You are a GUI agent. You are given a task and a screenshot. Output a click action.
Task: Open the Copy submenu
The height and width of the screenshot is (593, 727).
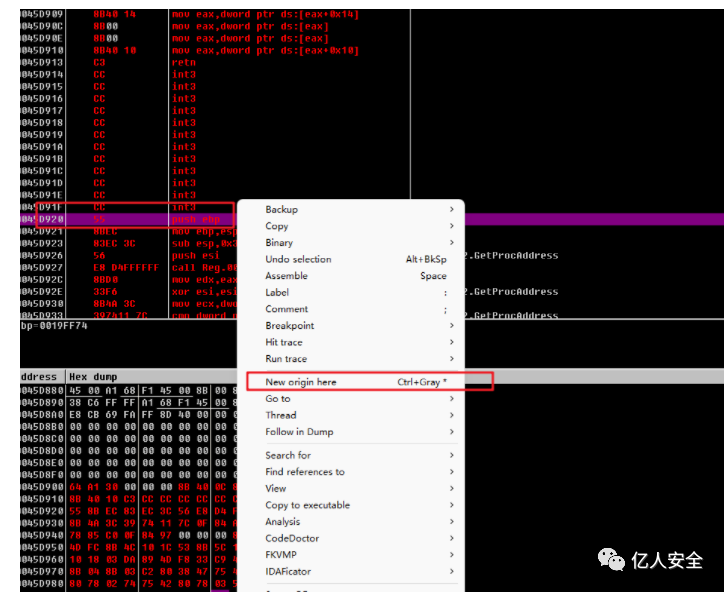pos(351,226)
